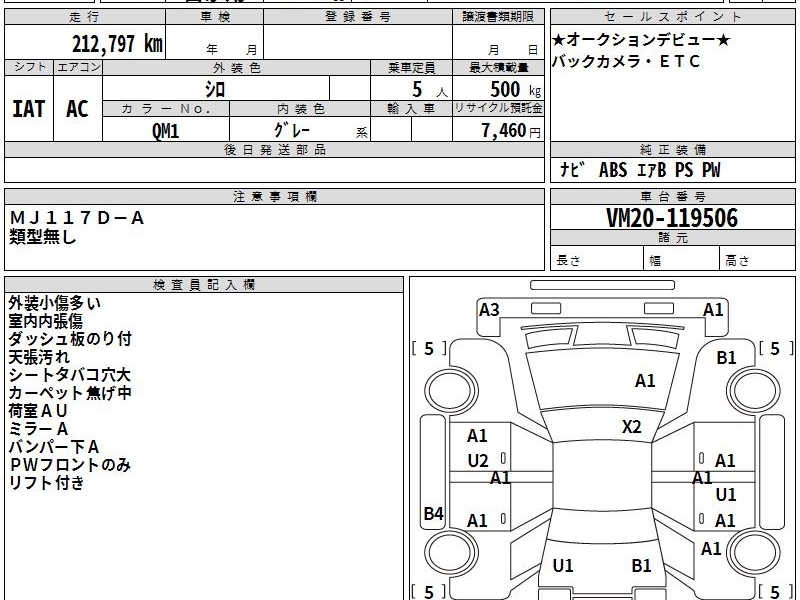The width and height of the screenshot is (800, 600).
Task: Select the U2 dent mark on diagram
Action: (x=478, y=461)
